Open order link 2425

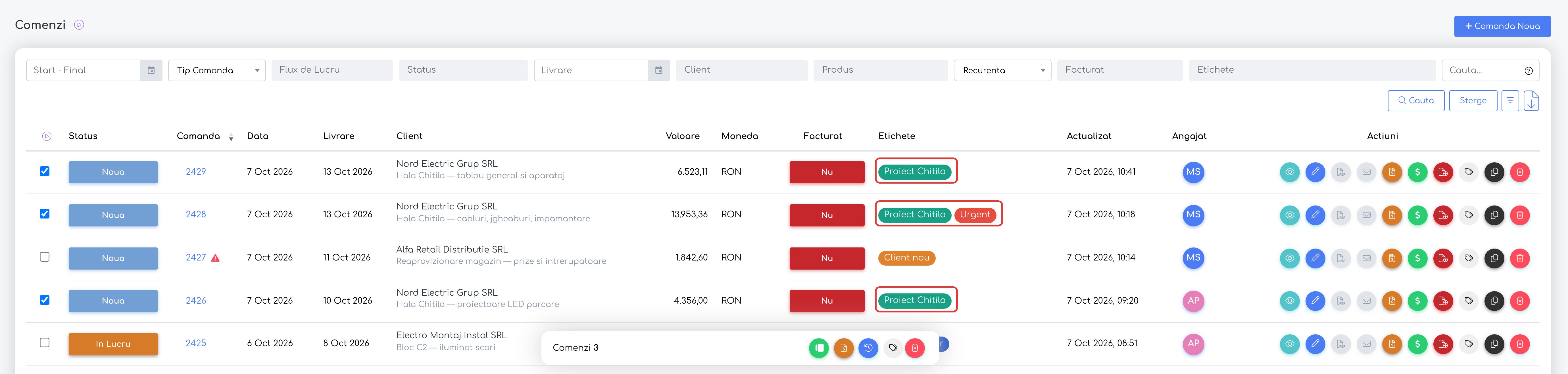coord(195,344)
